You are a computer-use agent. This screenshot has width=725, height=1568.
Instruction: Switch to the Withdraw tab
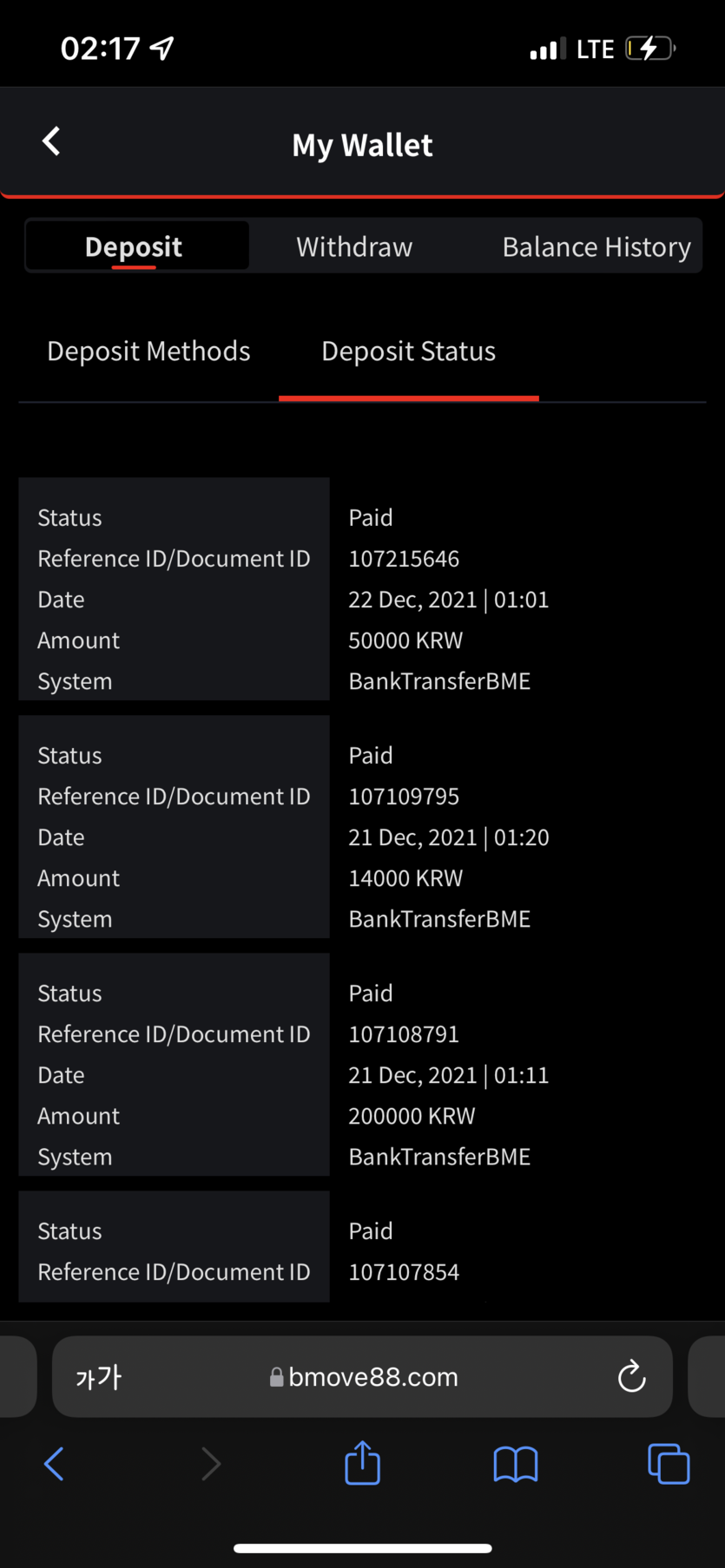coord(354,246)
